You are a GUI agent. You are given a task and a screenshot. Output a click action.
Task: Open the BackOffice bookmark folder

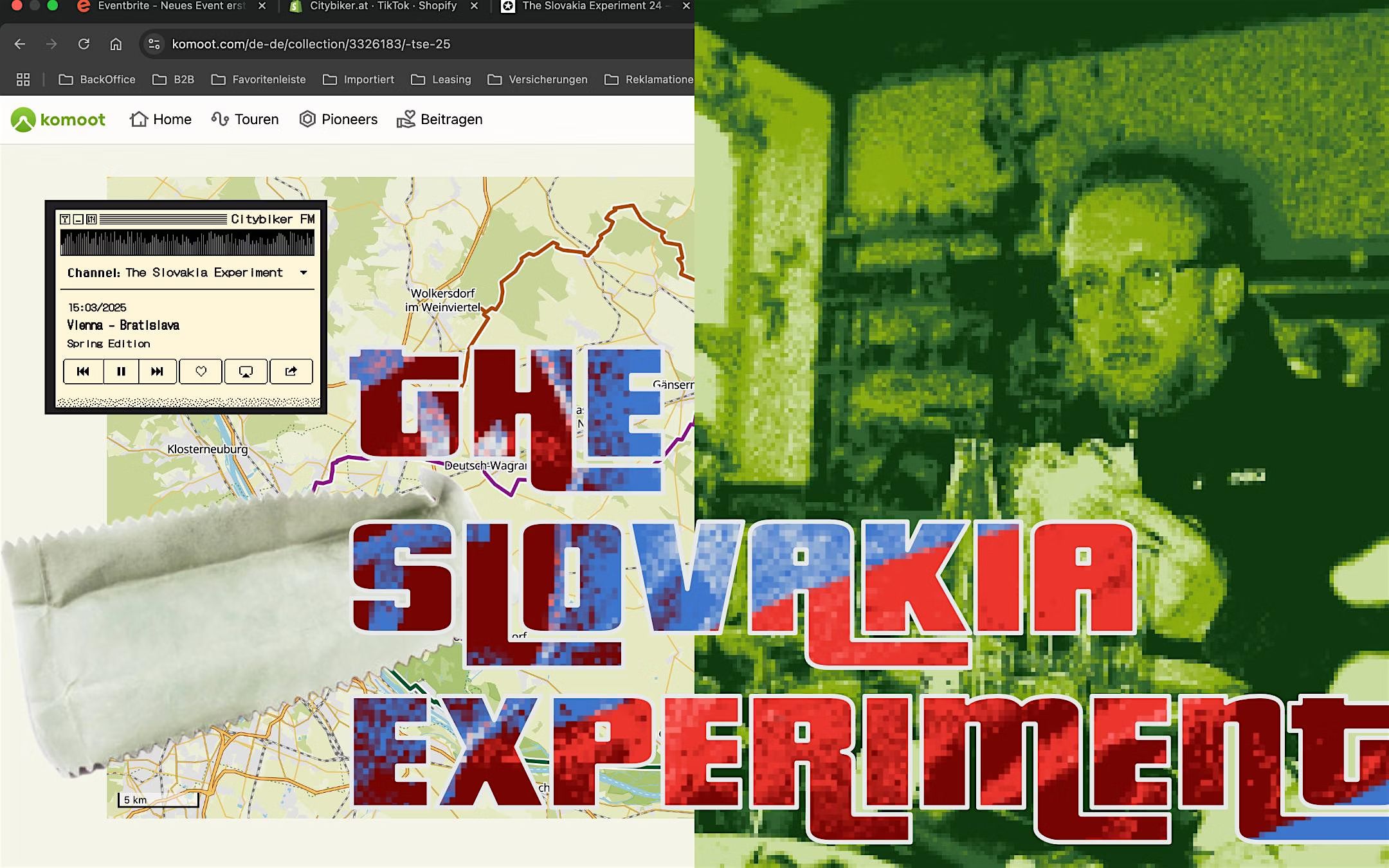pyautogui.click(x=97, y=79)
